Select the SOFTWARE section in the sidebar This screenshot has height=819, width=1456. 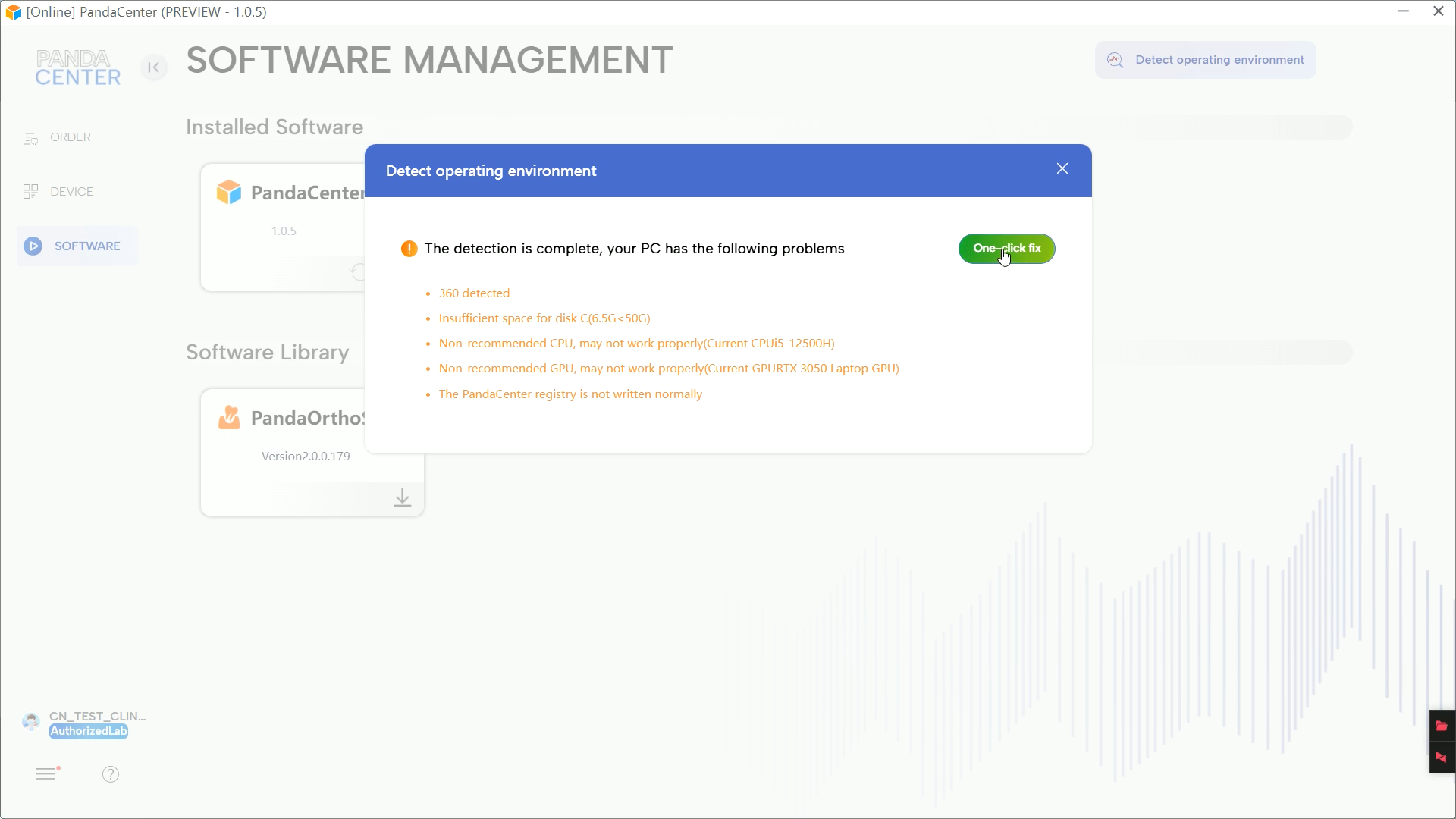point(77,246)
